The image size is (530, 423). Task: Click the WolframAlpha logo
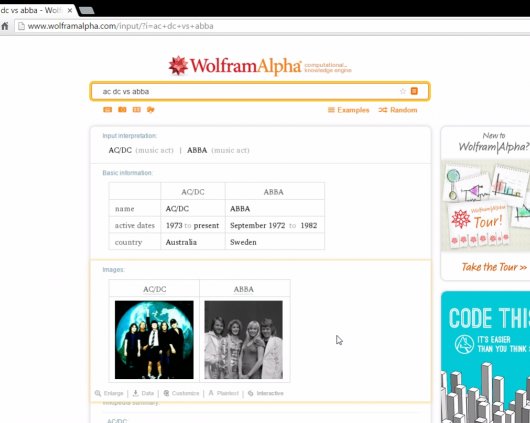point(260,66)
